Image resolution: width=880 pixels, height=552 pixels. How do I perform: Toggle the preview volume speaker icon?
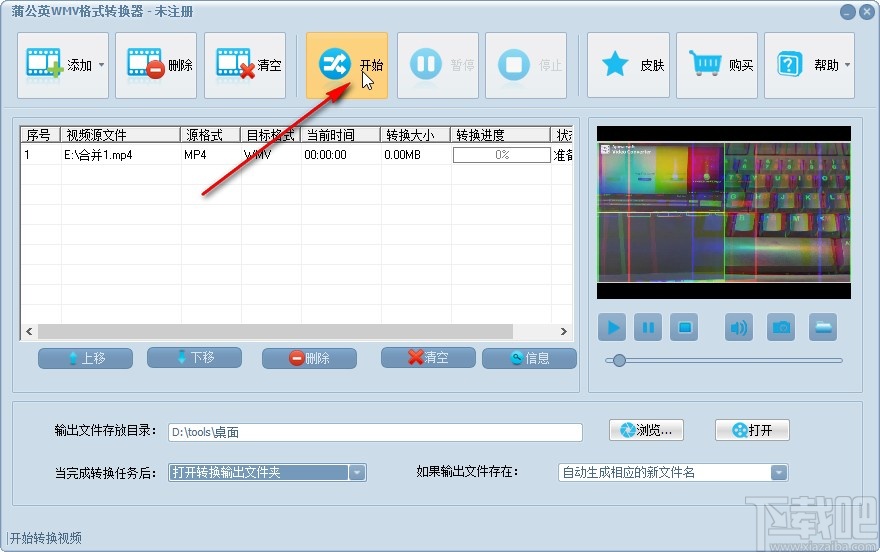click(x=739, y=327)
